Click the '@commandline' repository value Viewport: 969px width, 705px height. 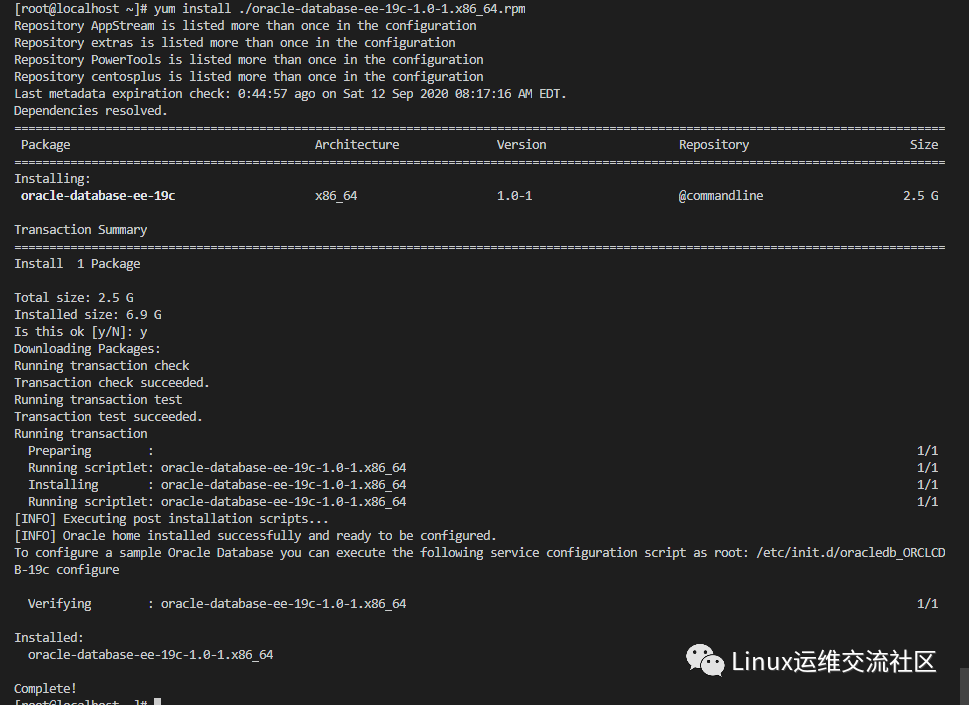point(721,196)
